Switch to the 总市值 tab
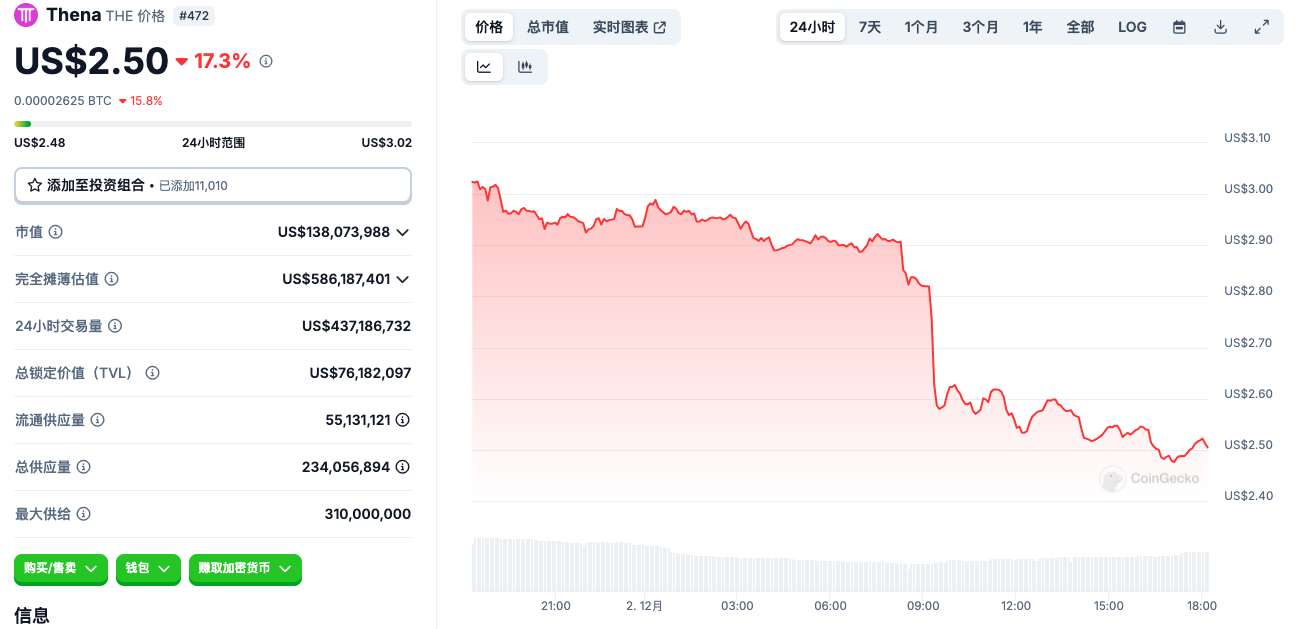1300x629 pixels. click(548, 27)
